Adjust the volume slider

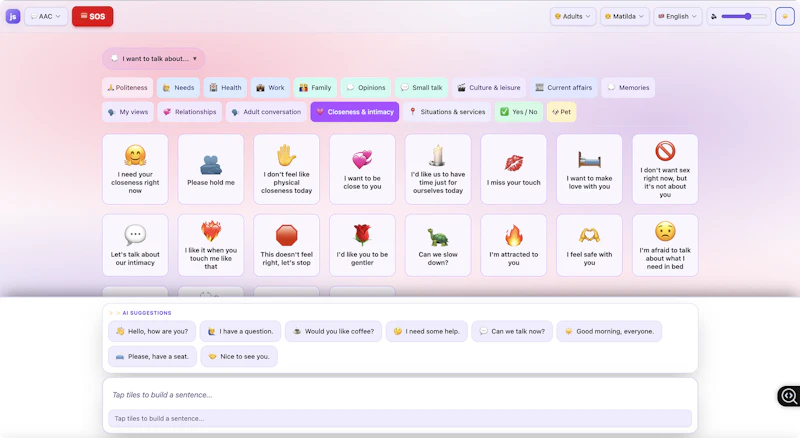coord(744,16)
